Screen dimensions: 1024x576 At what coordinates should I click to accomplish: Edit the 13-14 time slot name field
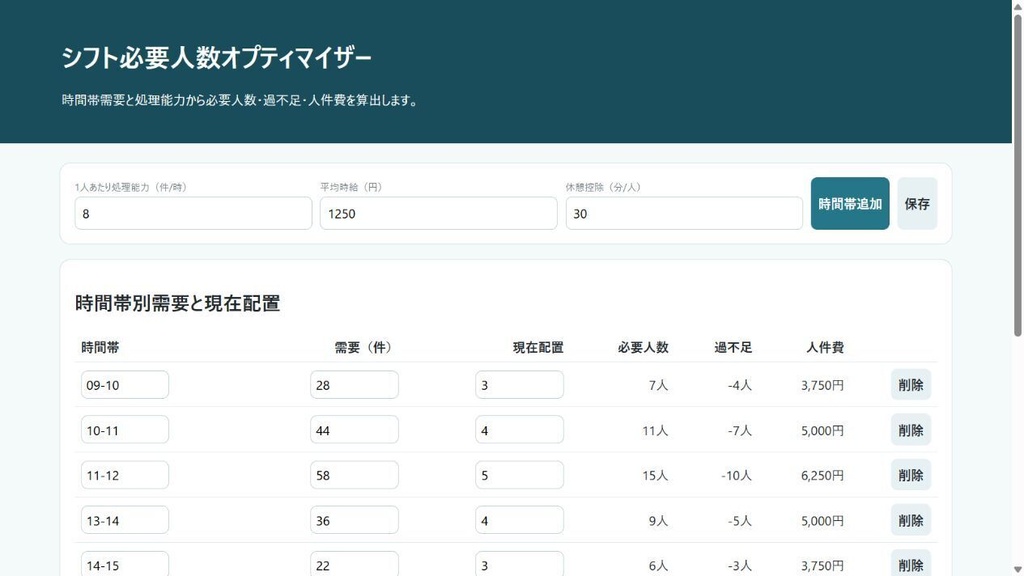click(x=125, y=520)
